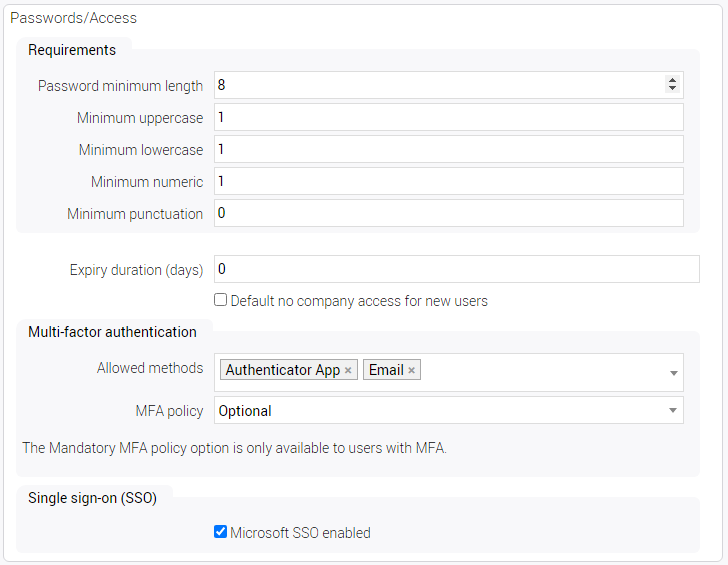Increase password minimum length with up arrow
Image resolution: width=728 pixels, height=565 pixels.
point(672,81)
